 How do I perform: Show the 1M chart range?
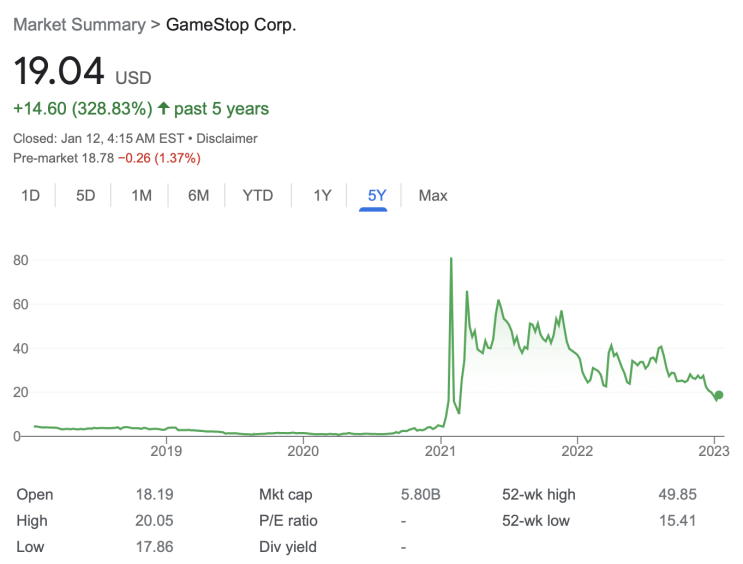(141, 196)
